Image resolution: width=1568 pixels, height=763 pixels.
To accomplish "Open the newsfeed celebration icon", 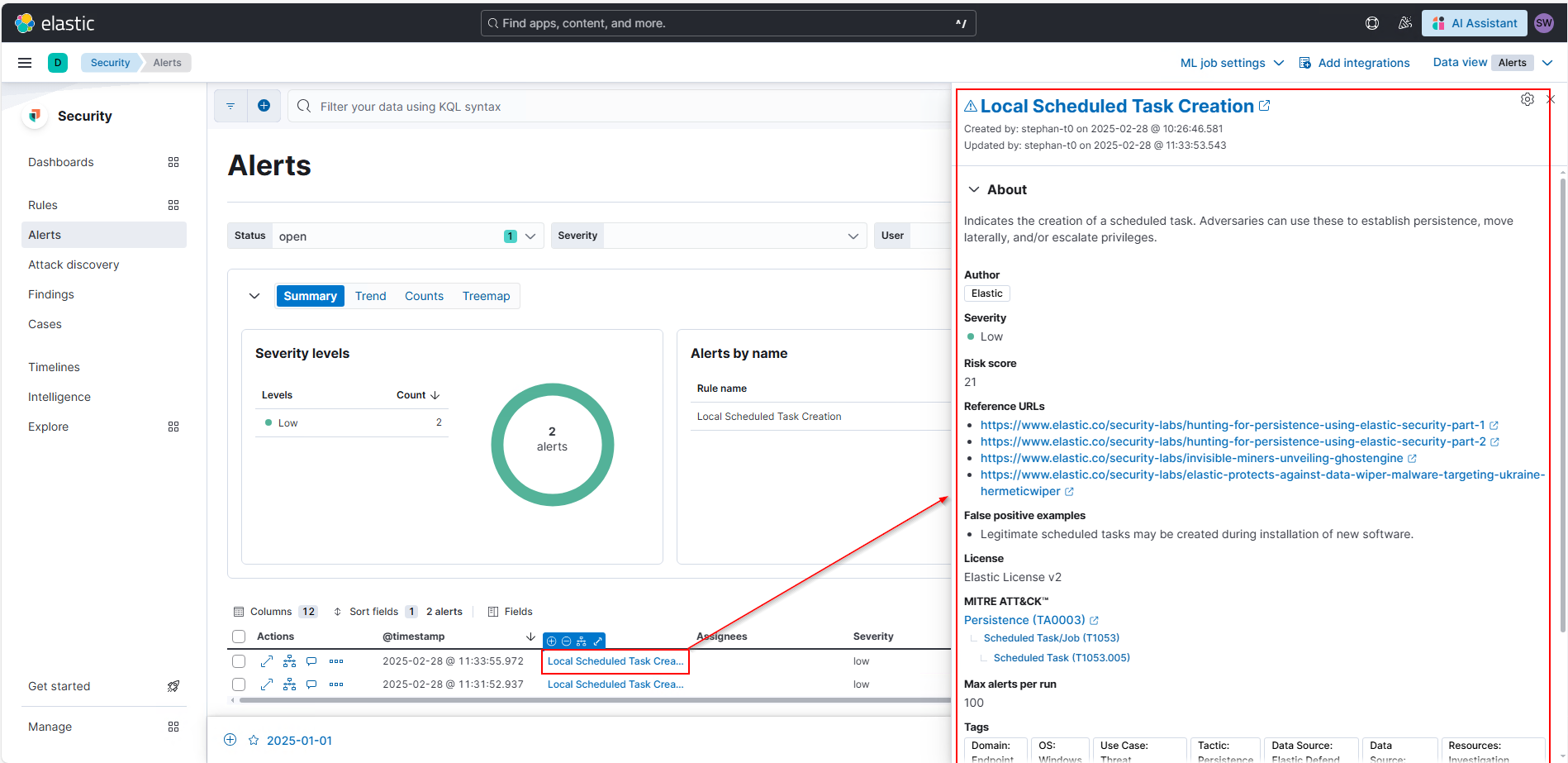I will tap(1404, 23).
